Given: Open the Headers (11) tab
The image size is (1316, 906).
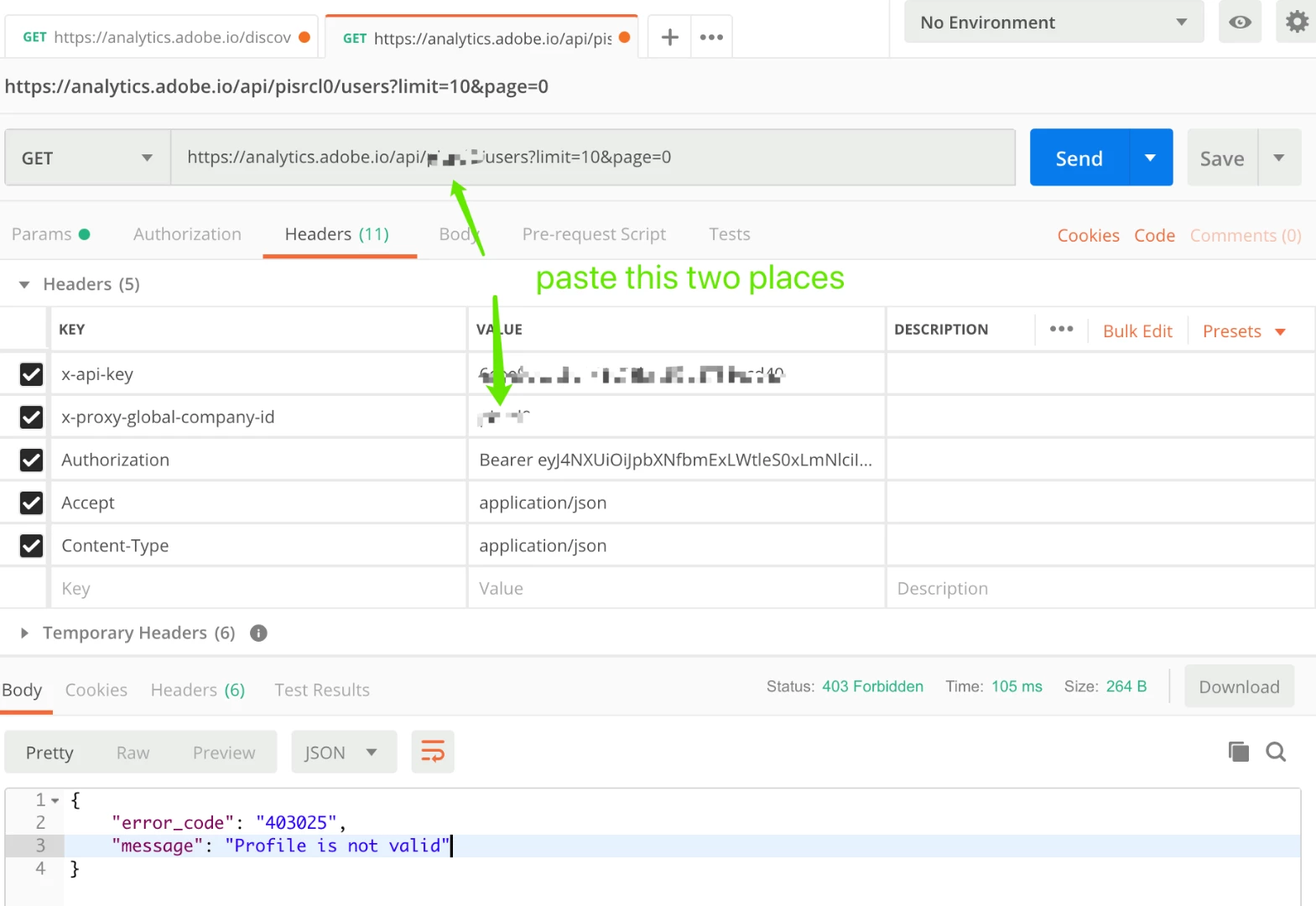Looking at the screenshot, I should point(337,234).
